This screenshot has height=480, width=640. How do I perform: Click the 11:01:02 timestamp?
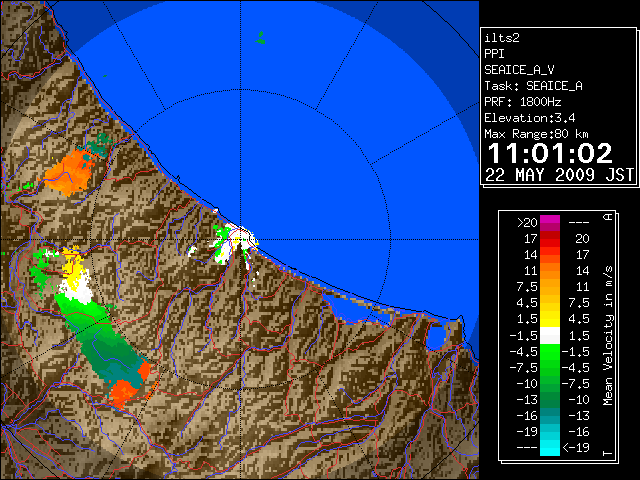point(550,153)
